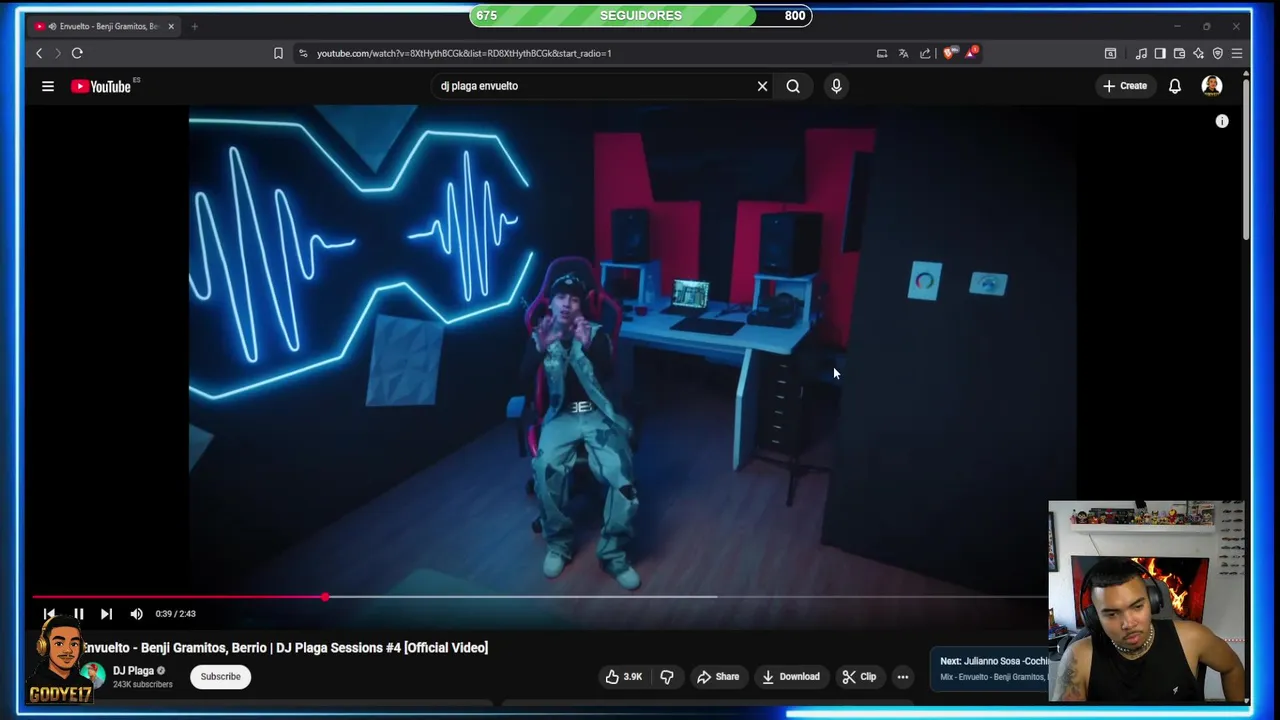Viewport: 1280px width, 720px height.
Task: Open the account avatar menu
Action: (x=1212, y=86)
